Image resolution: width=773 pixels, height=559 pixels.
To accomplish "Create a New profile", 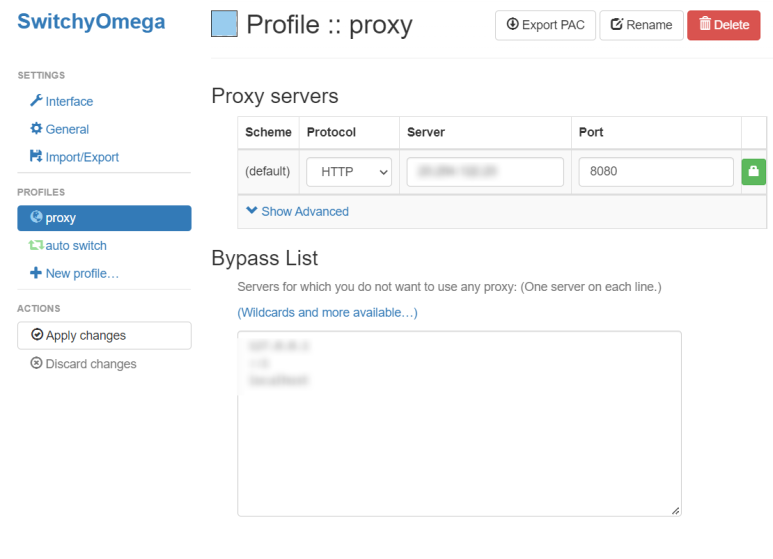I will tap(74, 273).
